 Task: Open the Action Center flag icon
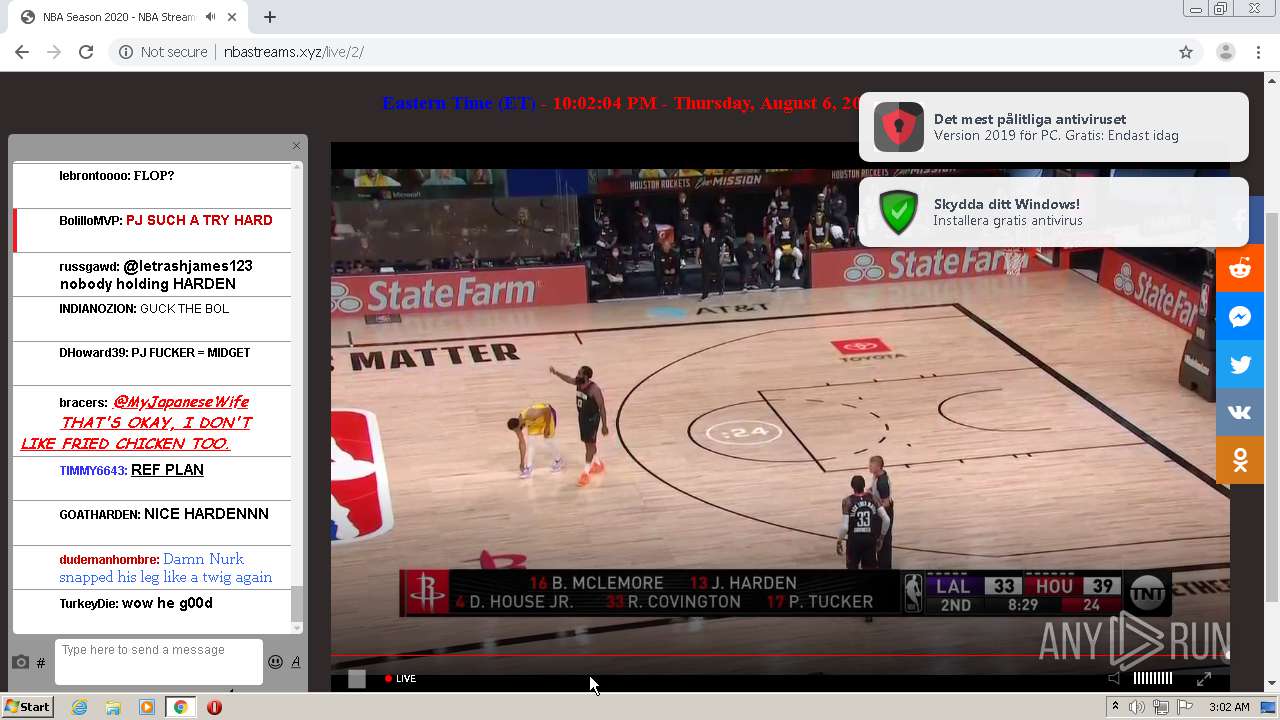[1183, 707]
